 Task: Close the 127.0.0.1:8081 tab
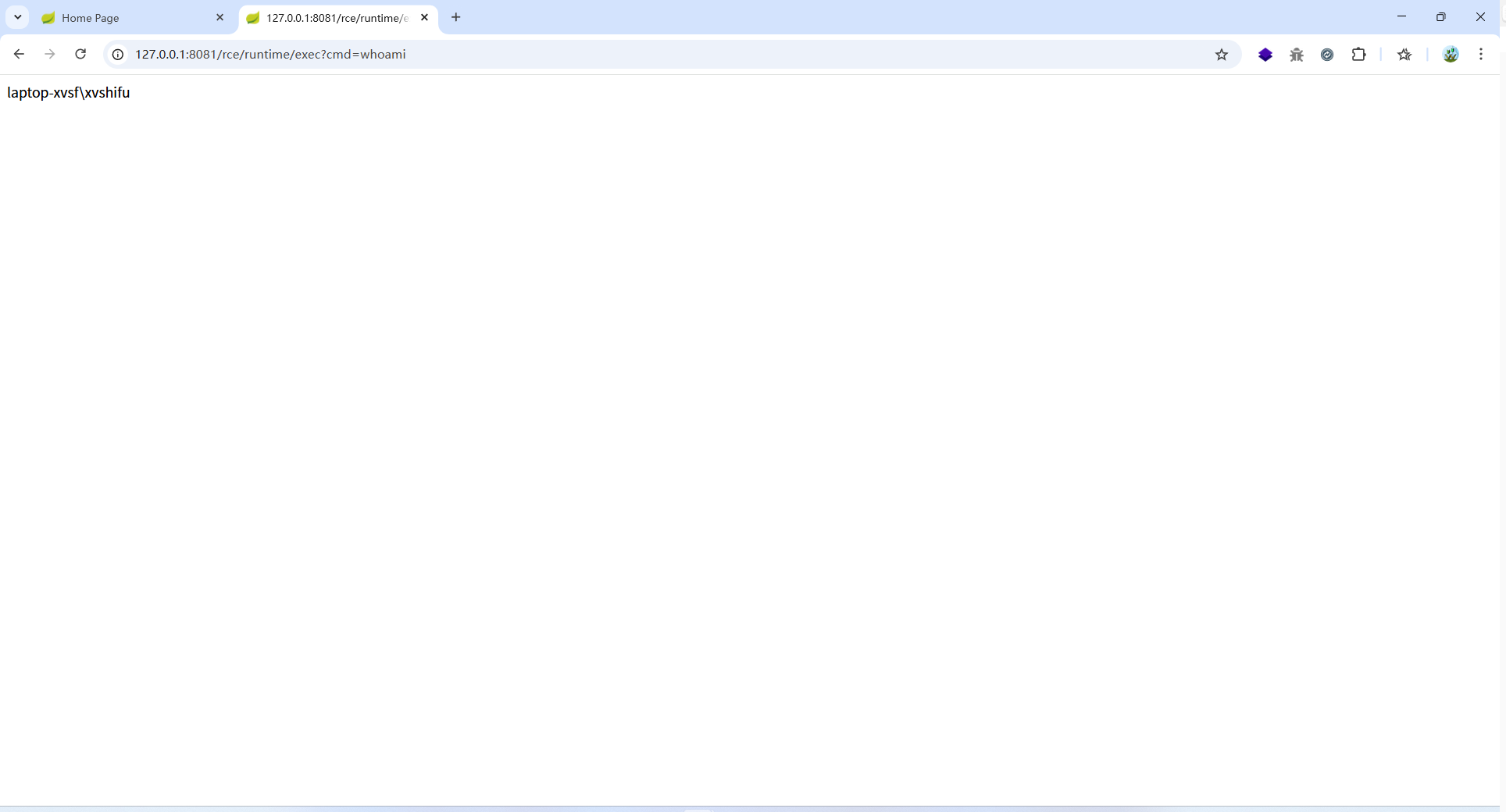click(x=424, y=17)
